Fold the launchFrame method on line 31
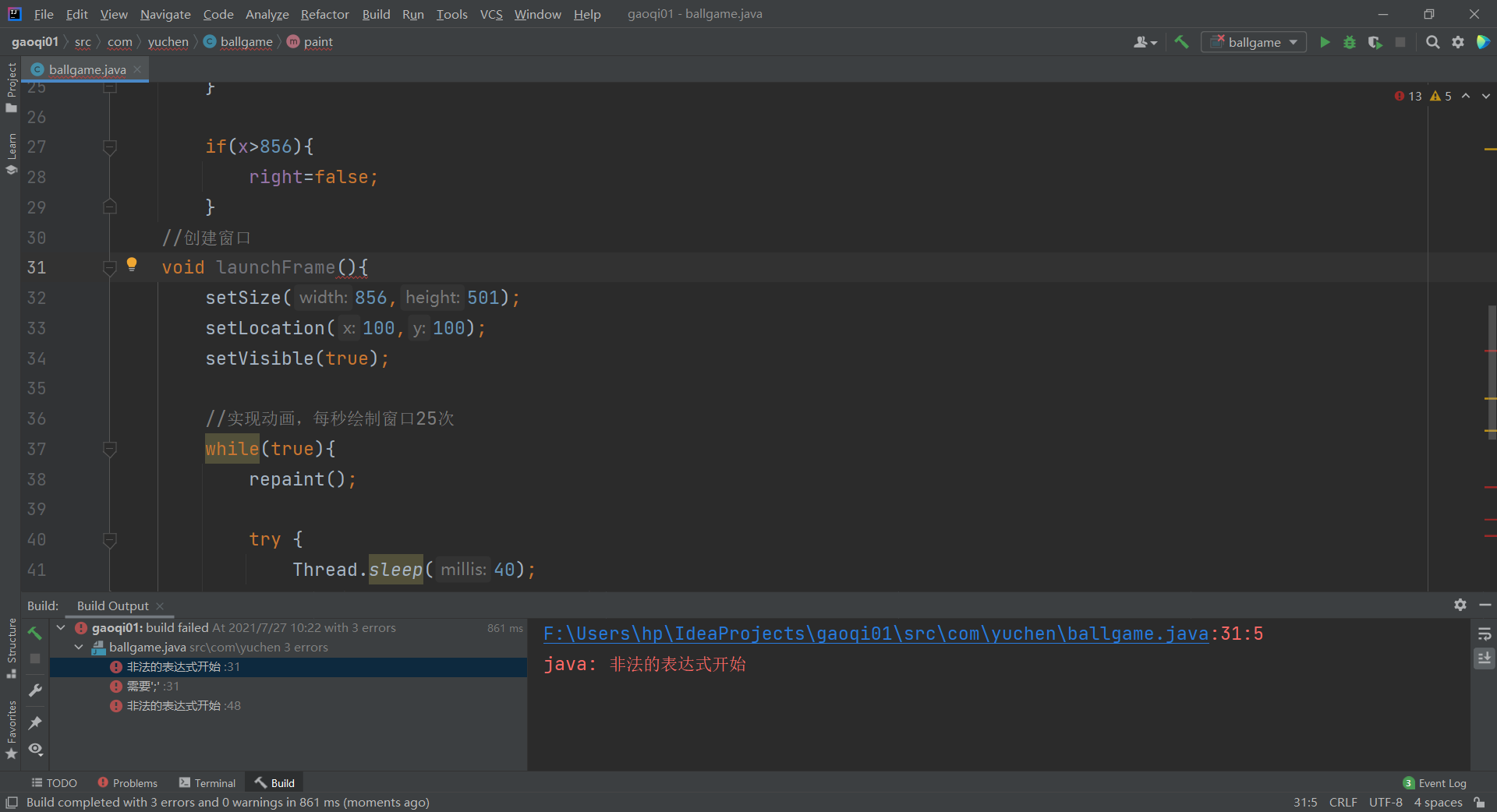This screenshot has height=812, width=1497. [x=110, y=267]
